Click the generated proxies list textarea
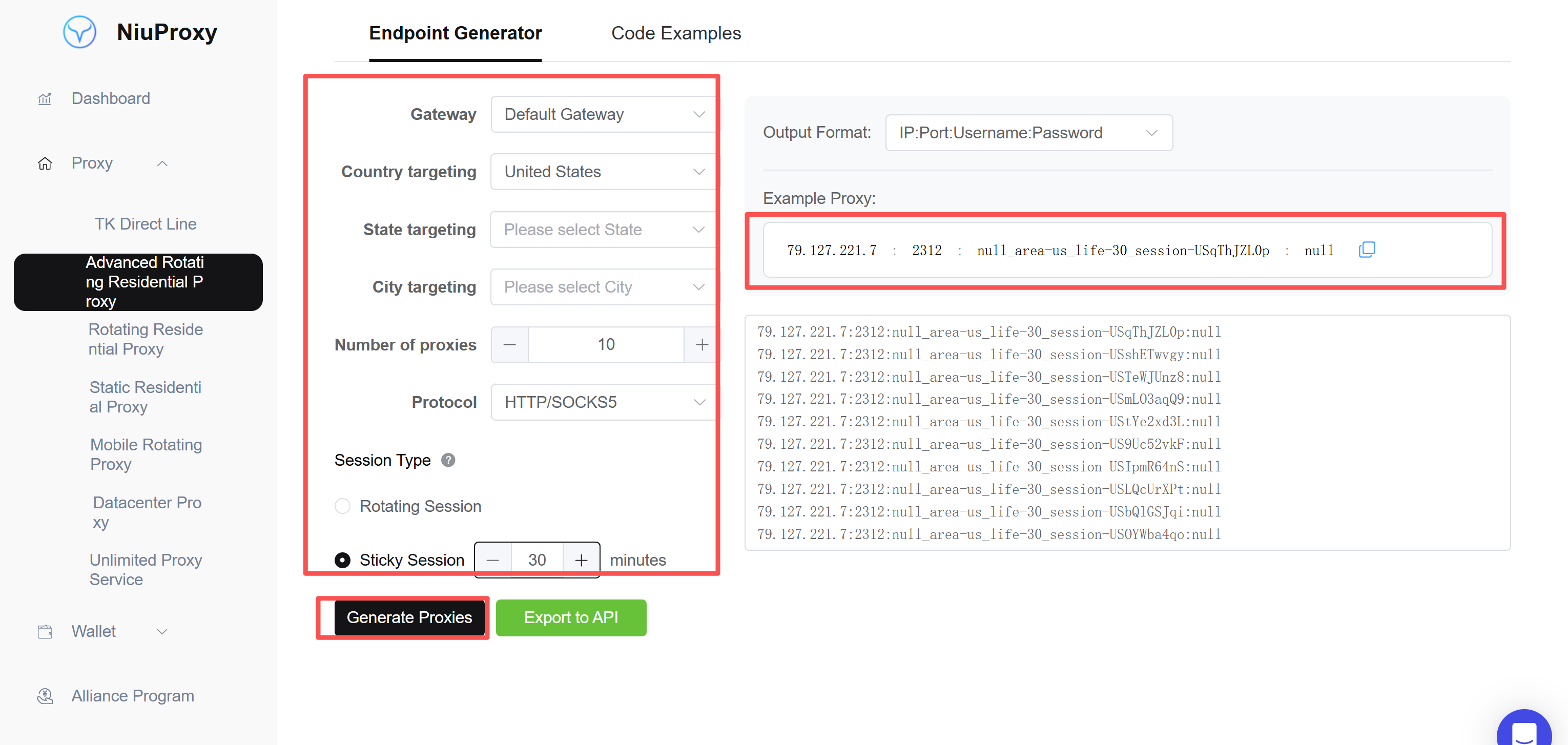1568x745 pixels. click(1127, 433)
